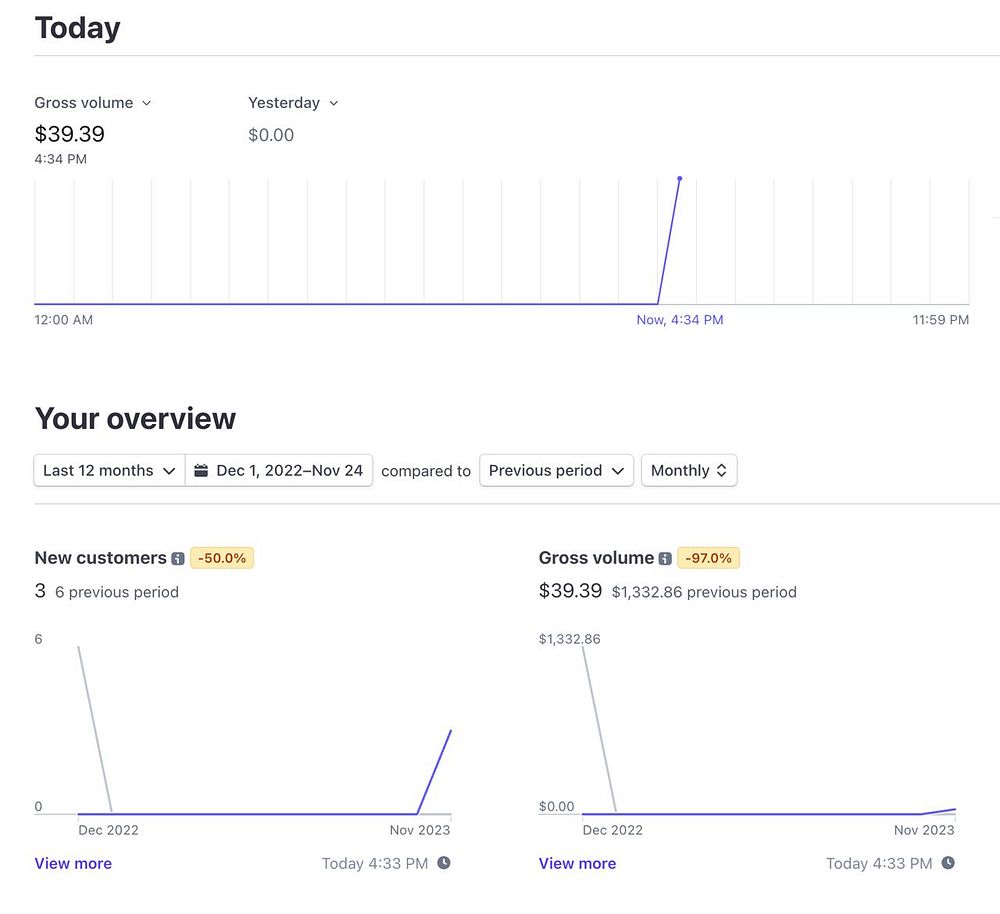Viewport: 1000px width, 914px height.
Task: Click View more under New customers
Action: [73, 863]
